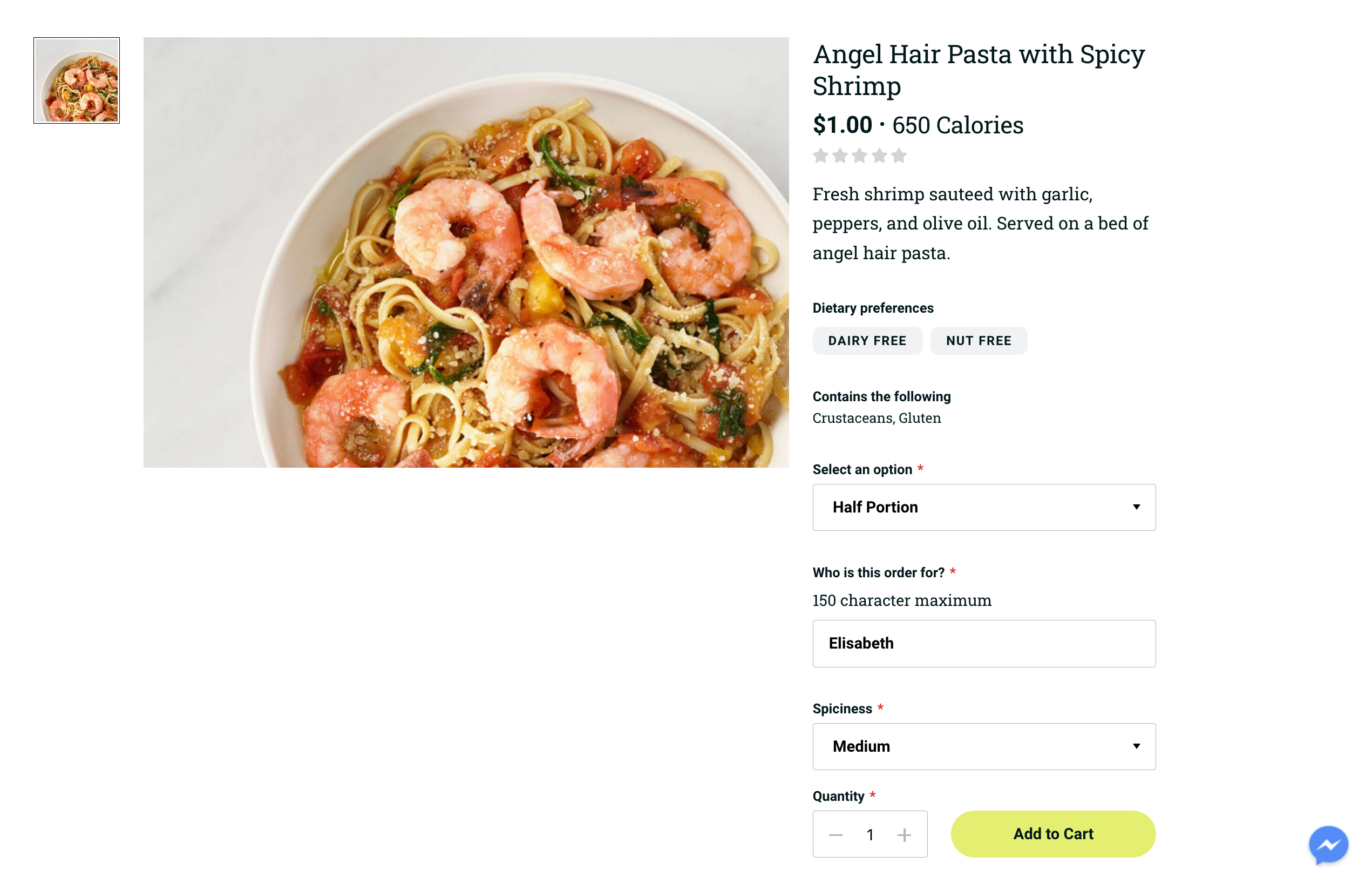1372x877 pixels.
Task: Toggle the Nut Free preference tag
Action: (x=979, y=340)
